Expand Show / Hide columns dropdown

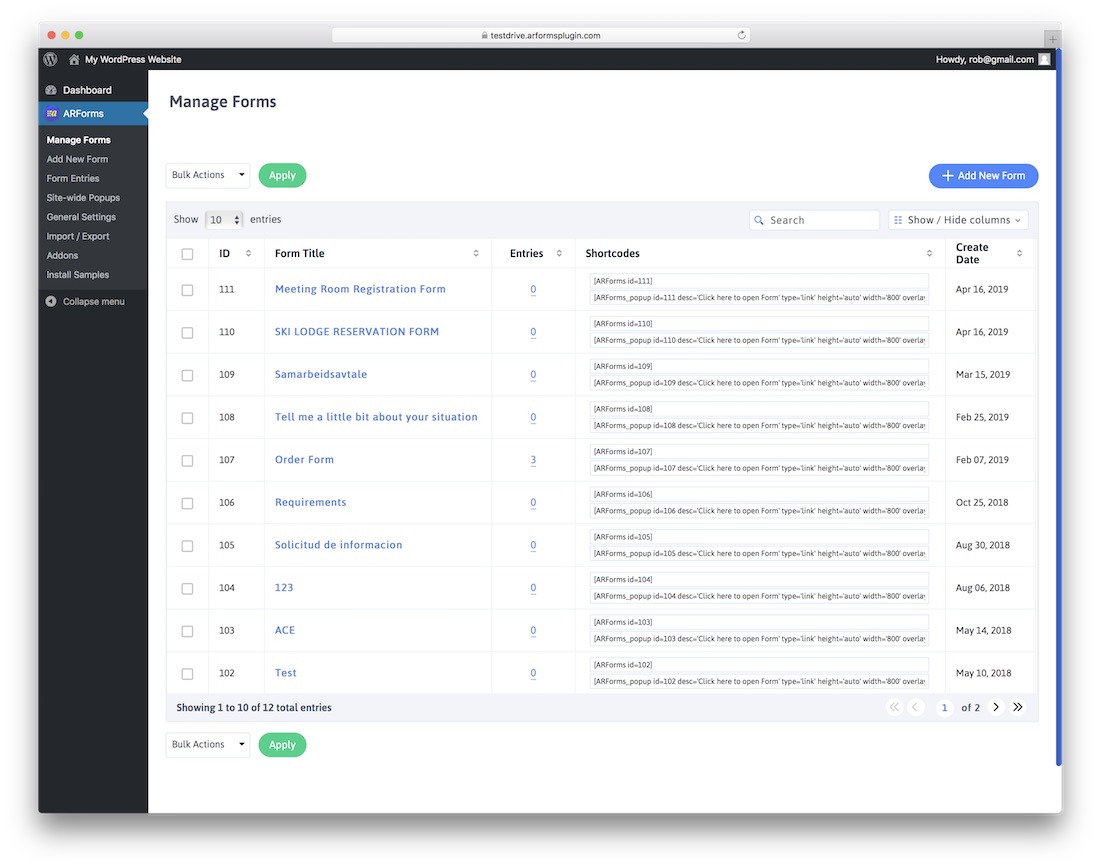(x=958, y=220)
